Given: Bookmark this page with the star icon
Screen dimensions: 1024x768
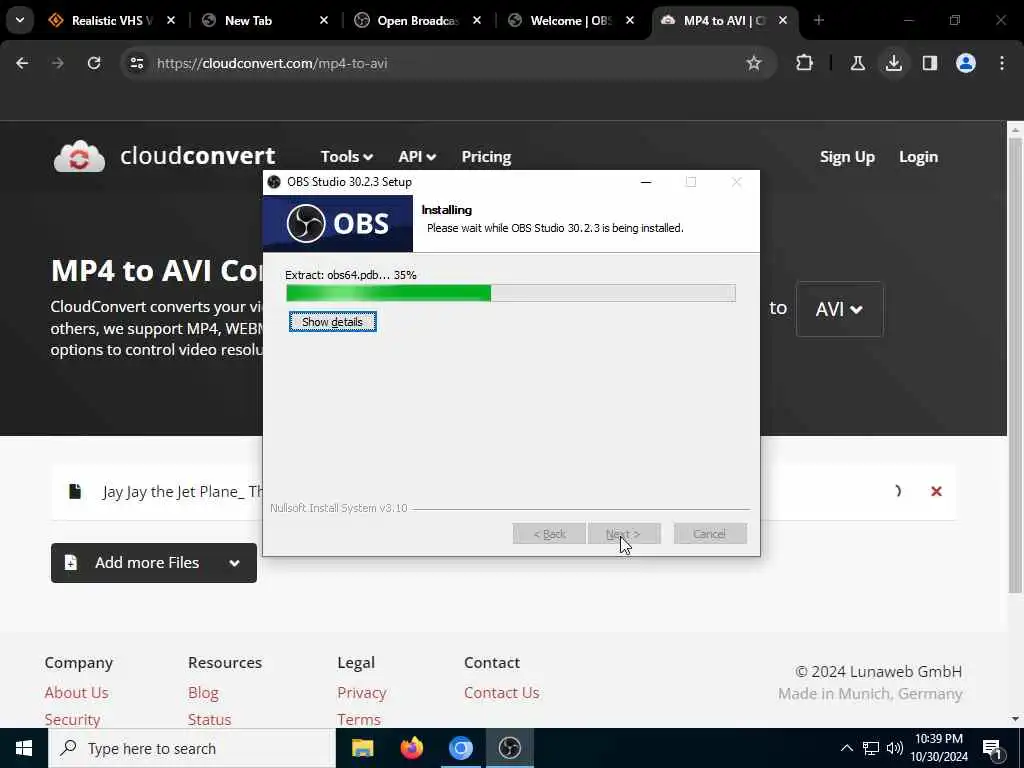Looking at the screenshot, I should (x=754, y=63).
